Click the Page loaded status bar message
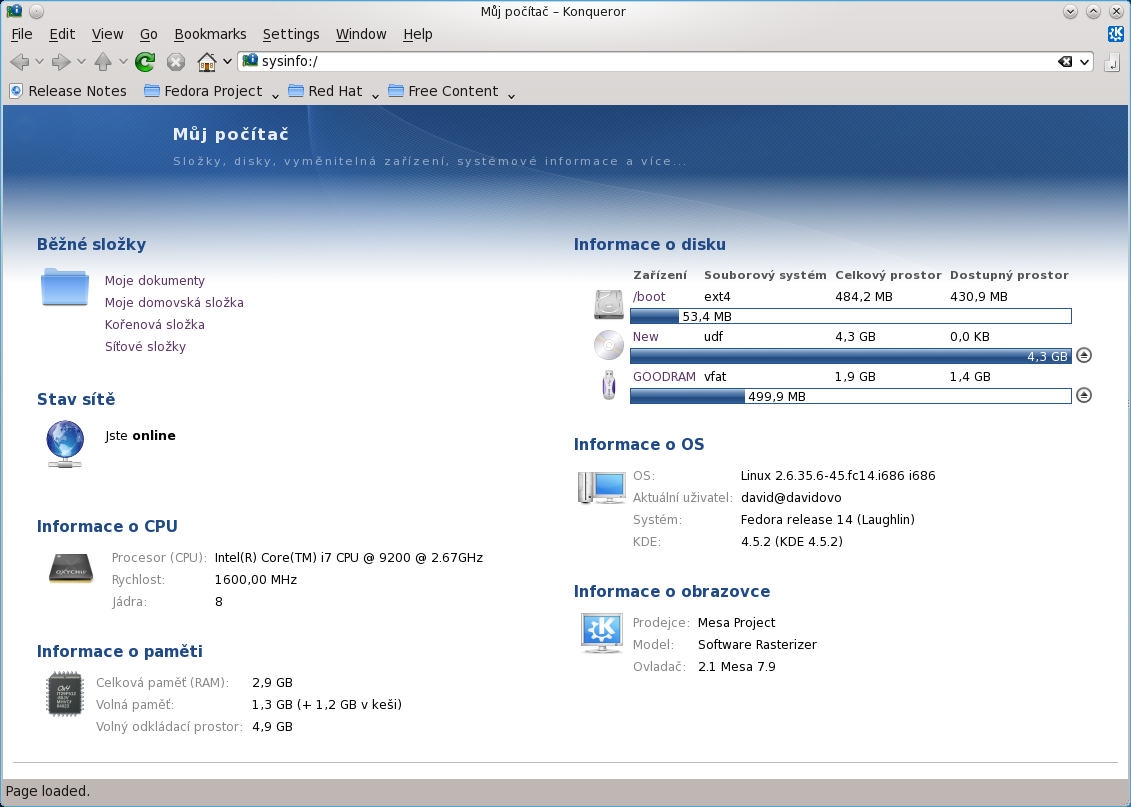Screen dimensions: 1131x807 tap(48, 791)
